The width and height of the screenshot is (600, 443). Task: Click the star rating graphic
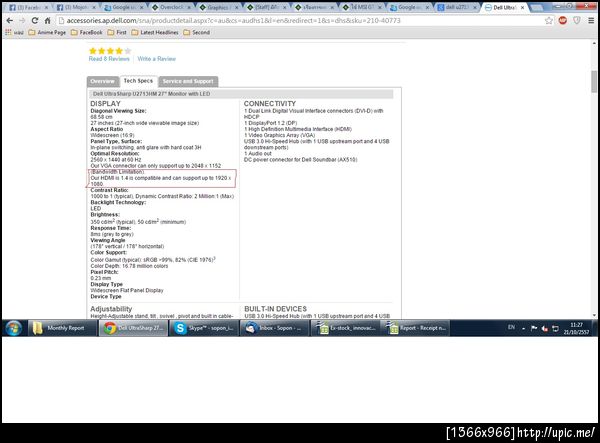pyautogui.click(x=110, y=51)
